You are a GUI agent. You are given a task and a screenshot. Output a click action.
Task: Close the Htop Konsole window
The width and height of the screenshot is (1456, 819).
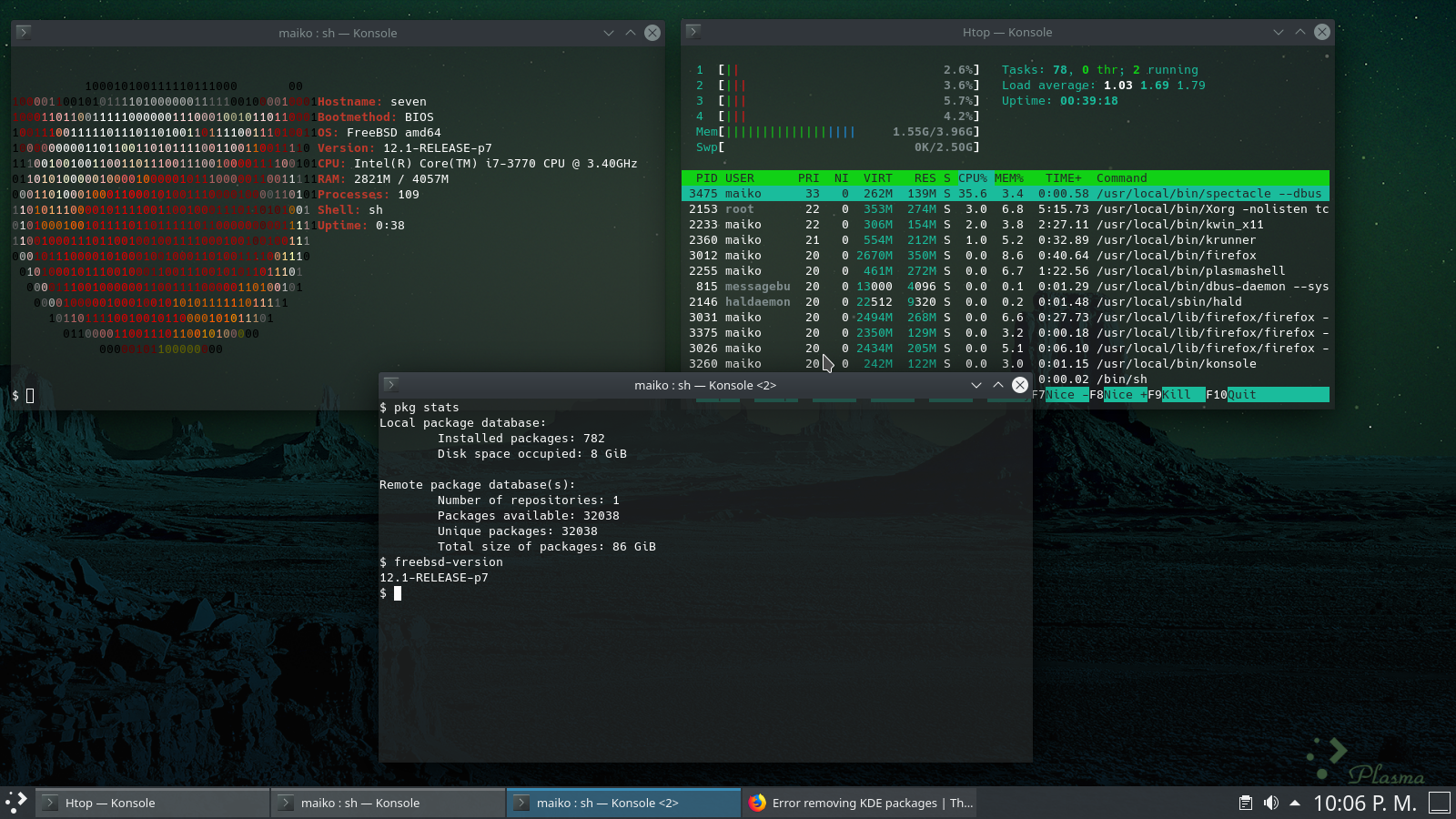(x=1322, y=32)
